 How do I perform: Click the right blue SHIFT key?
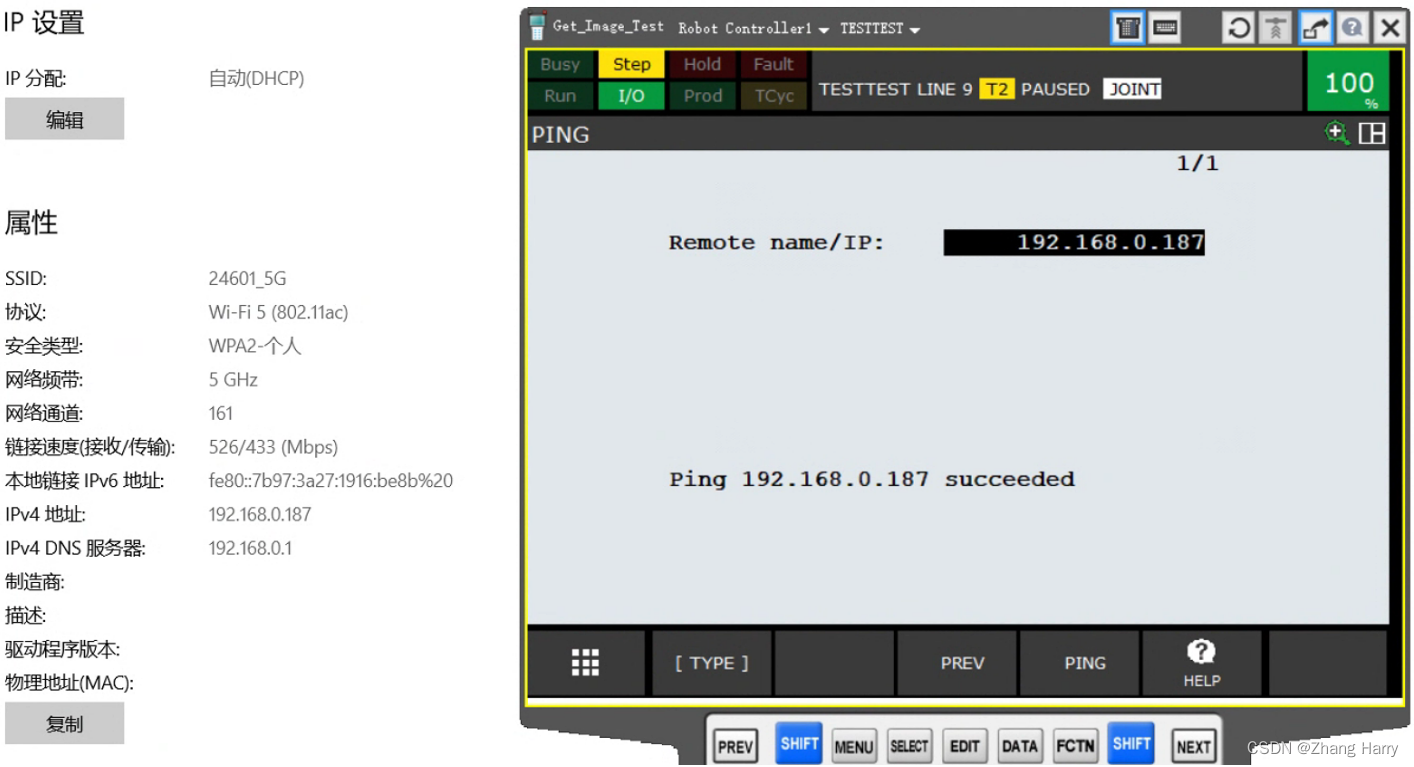click(x=1131, y=744)
